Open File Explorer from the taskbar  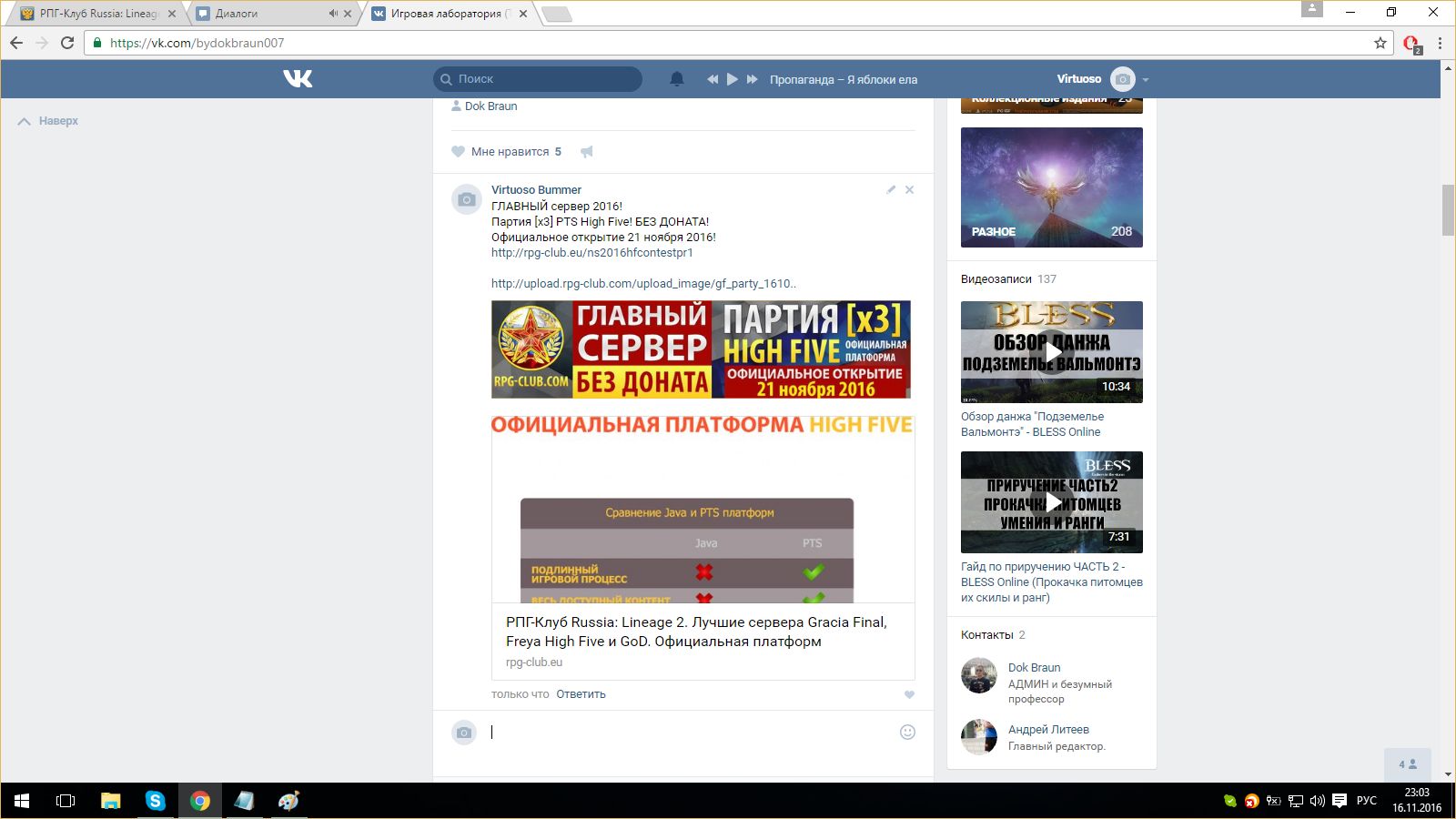tap(110, 801)
